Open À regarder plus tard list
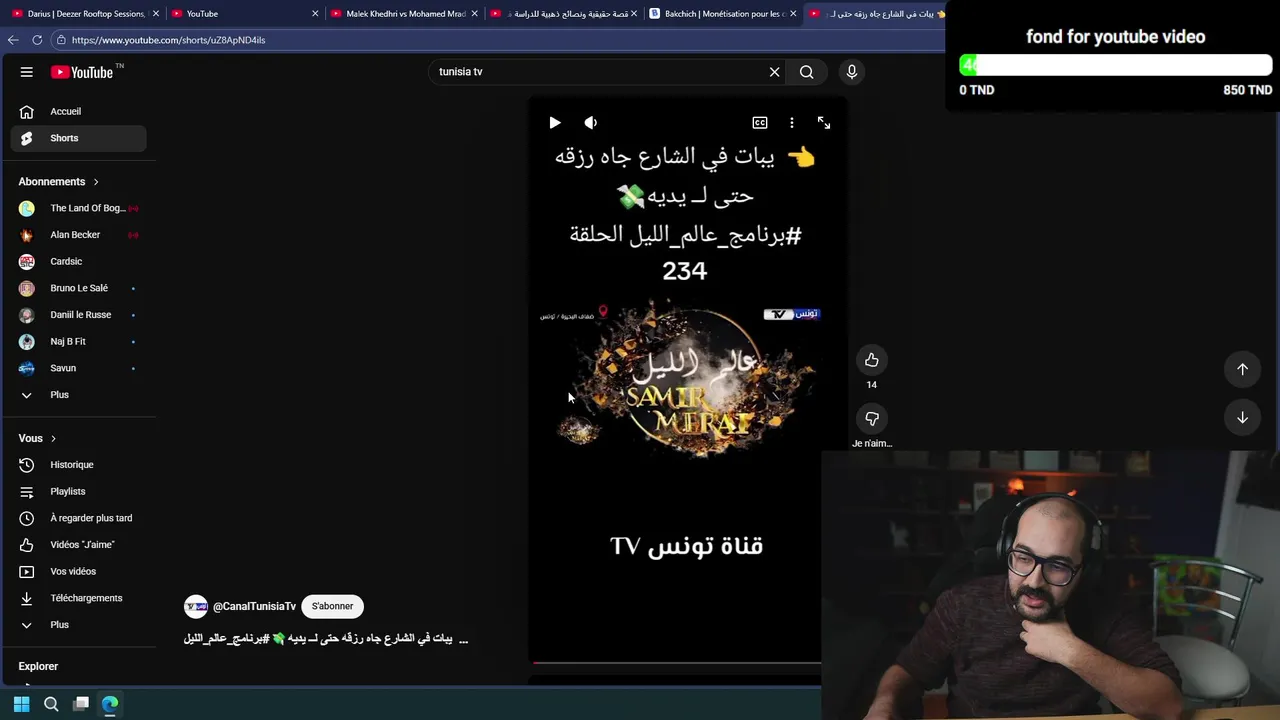Viewport: 1280px width, 720px height. point(78,518)
